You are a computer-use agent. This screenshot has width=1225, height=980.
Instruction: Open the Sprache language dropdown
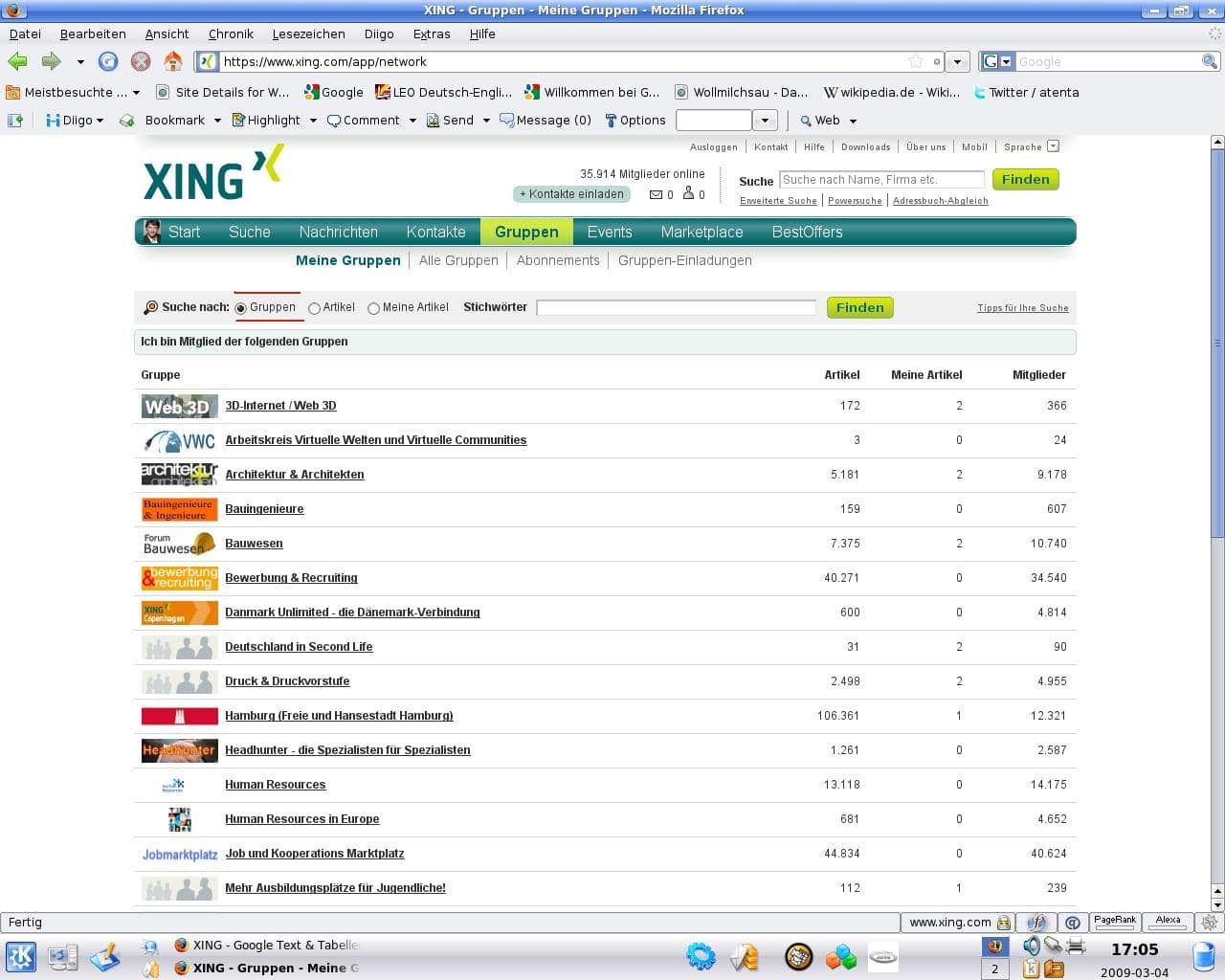pos(1053,146)
